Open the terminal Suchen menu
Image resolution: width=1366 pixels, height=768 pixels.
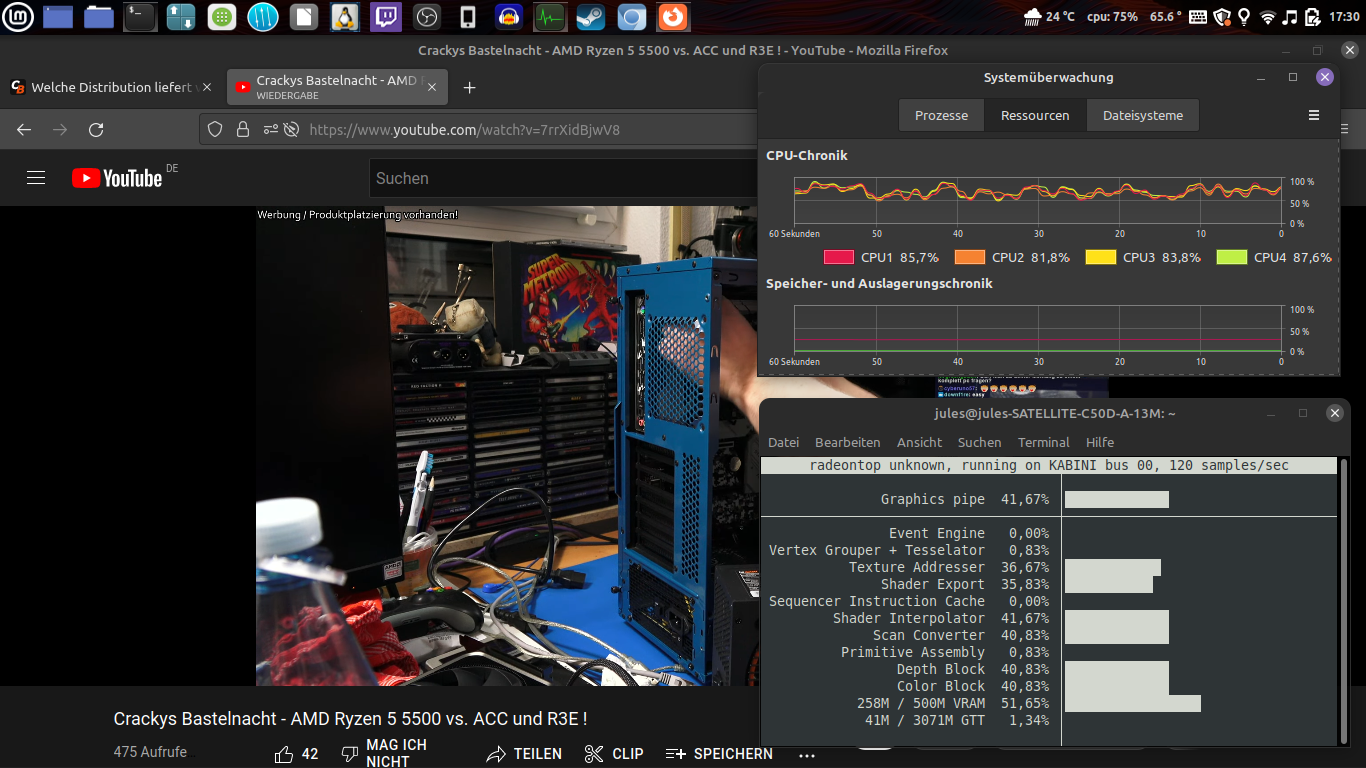(979, 442)
